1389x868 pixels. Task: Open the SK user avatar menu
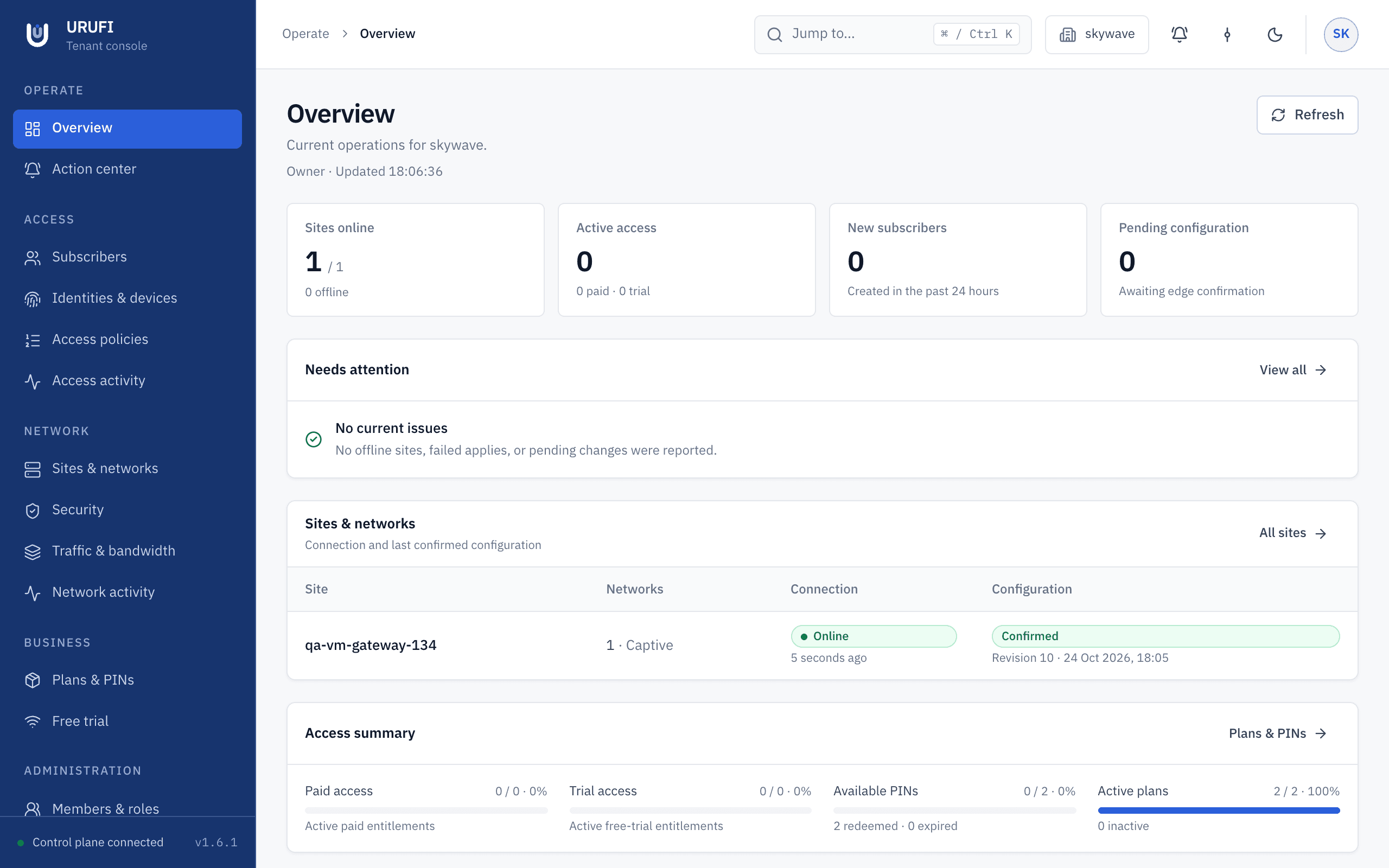1341,34
